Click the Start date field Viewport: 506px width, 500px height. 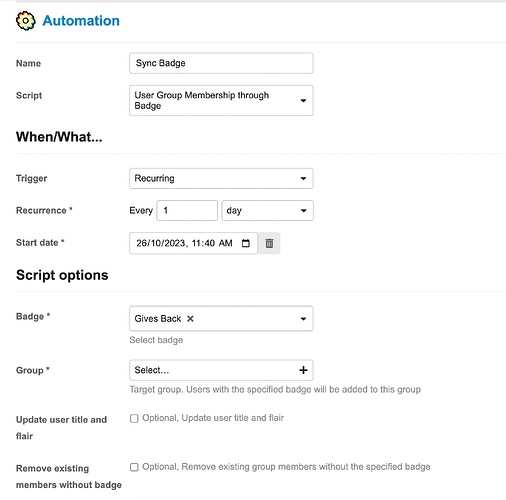point(193,243)
